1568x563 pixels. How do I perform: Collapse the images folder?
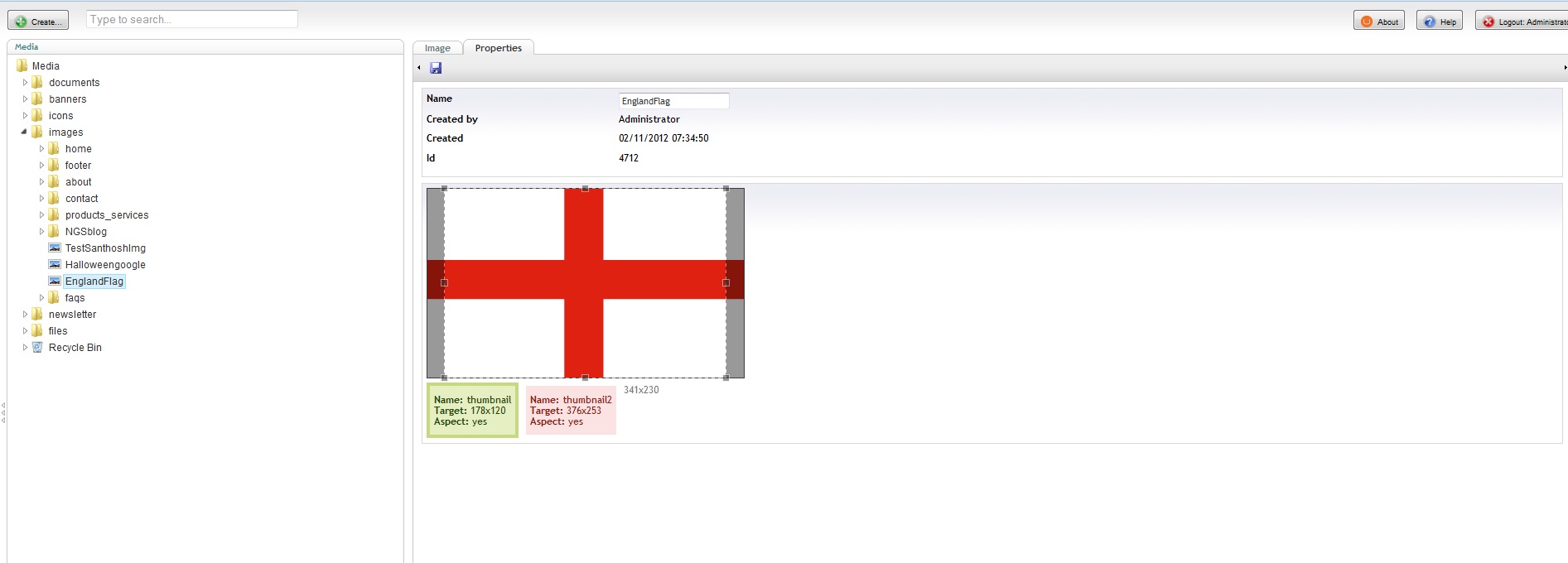coord(24,132)
